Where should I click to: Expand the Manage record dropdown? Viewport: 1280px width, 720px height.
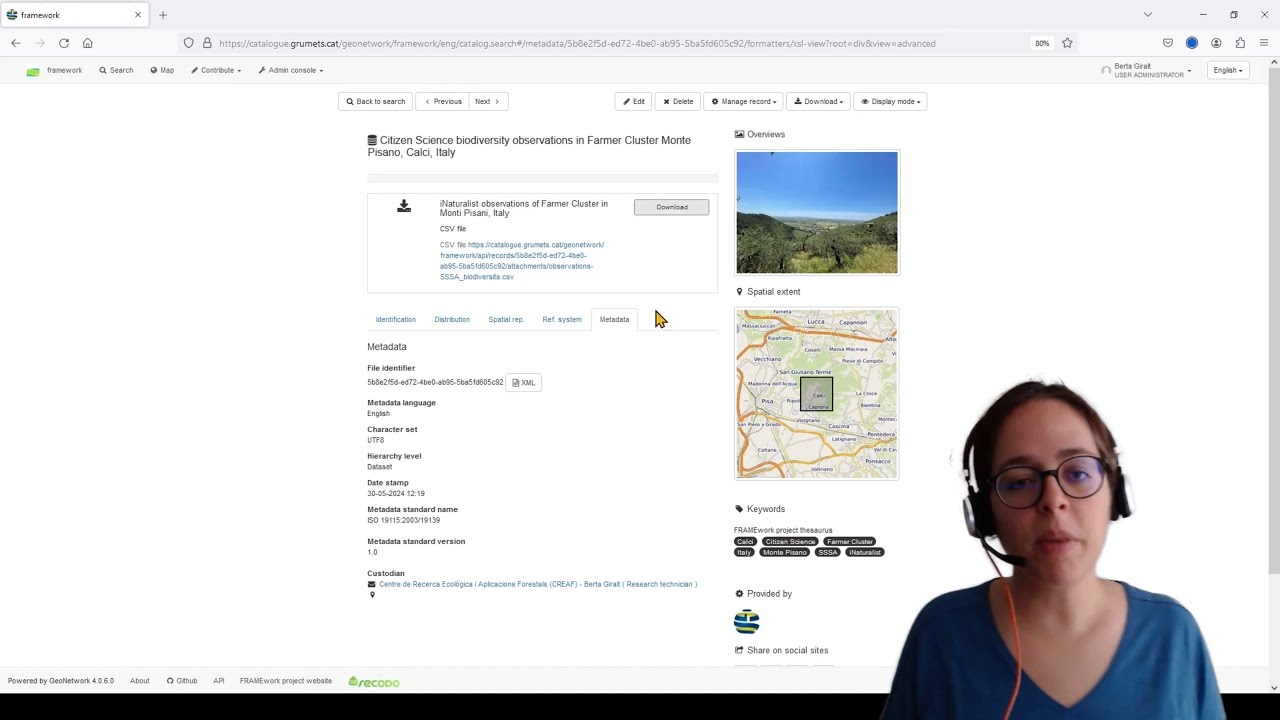744,101
